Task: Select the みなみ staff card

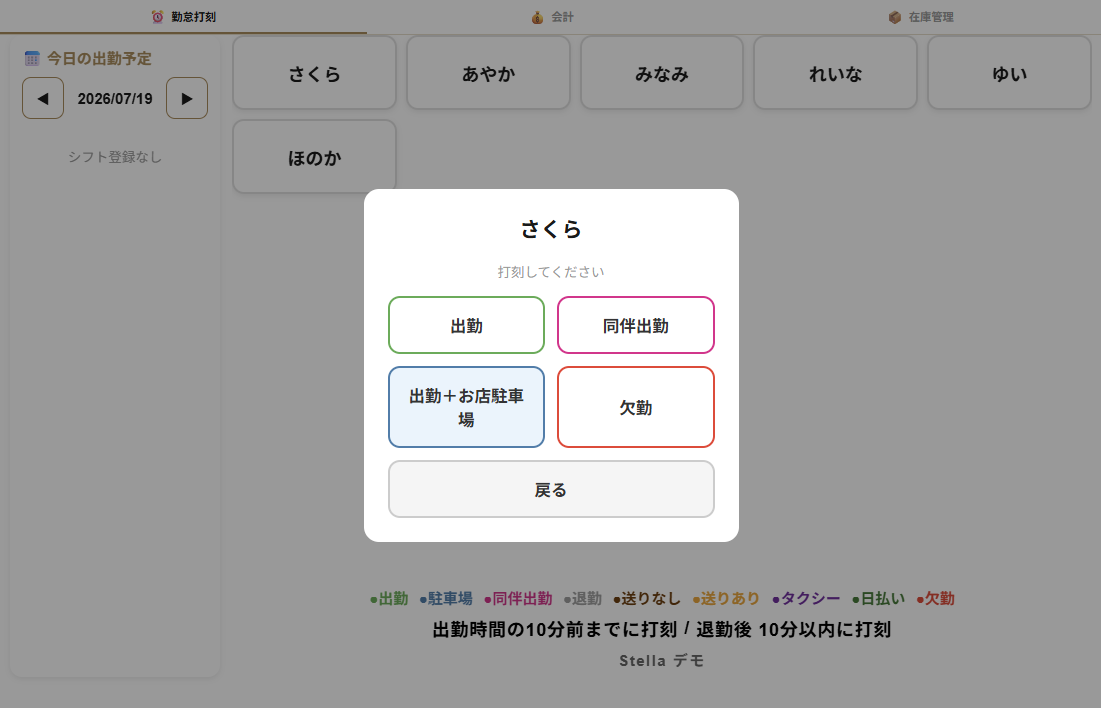Action: coord(661,73)
